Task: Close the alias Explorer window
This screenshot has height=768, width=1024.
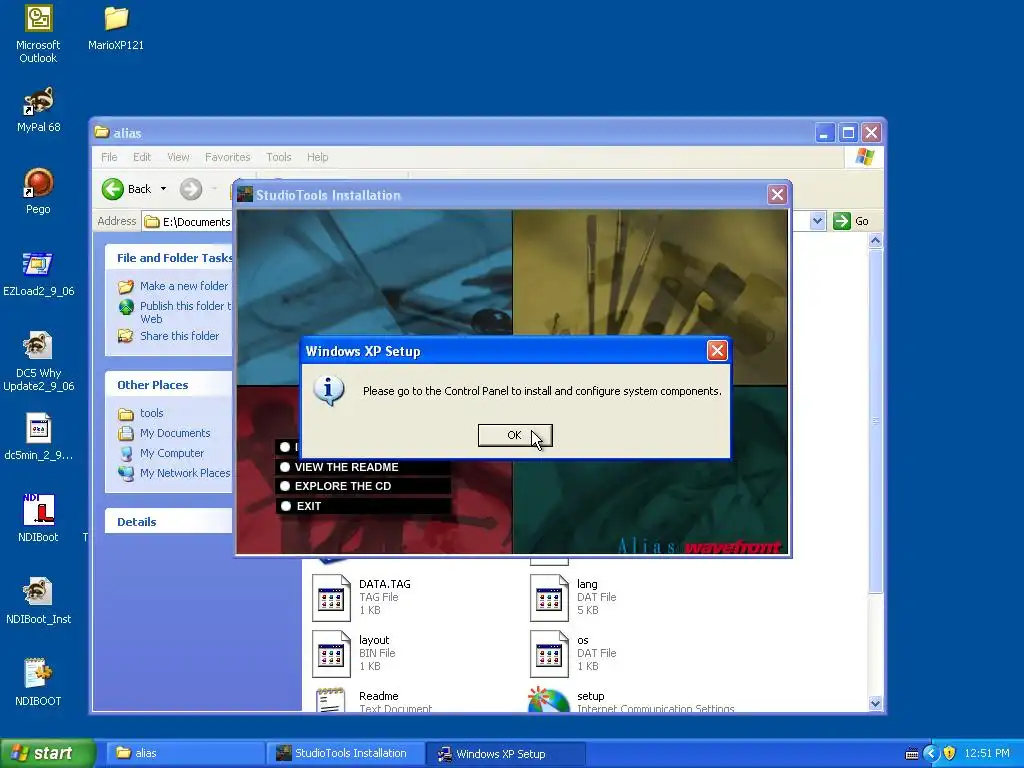Action: tap(871, 133)
